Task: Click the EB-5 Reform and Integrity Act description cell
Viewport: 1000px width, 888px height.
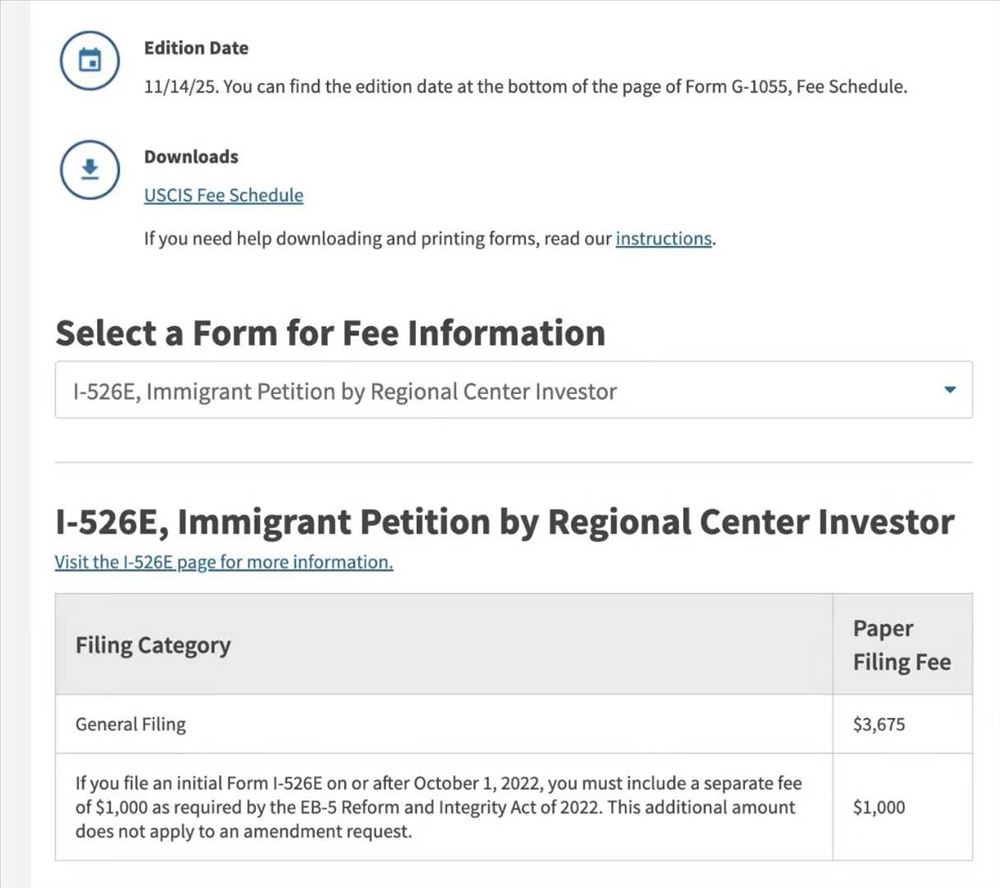Action: pos(438,807)
